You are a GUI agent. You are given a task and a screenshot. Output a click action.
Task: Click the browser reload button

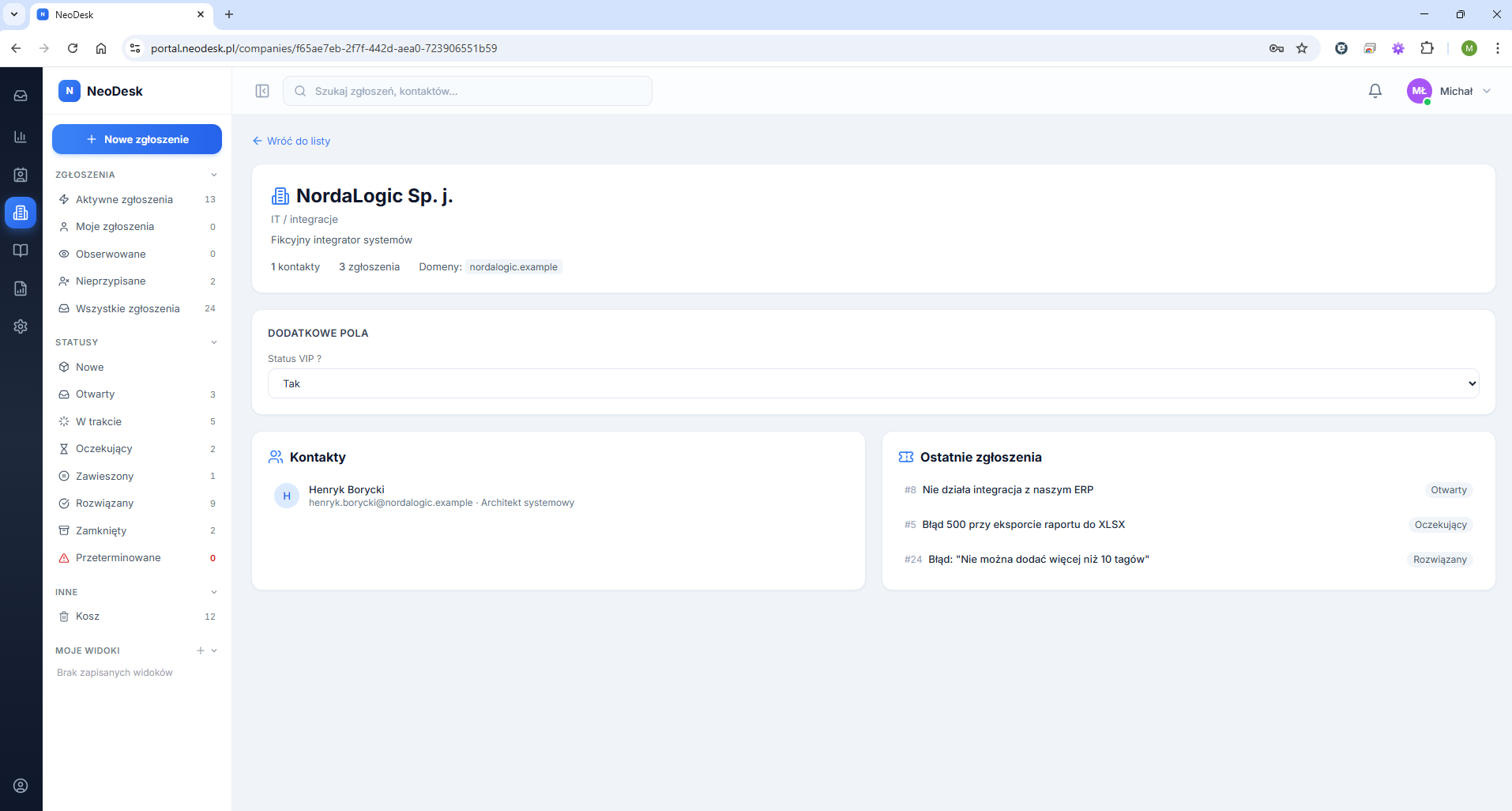coord(73,48)
